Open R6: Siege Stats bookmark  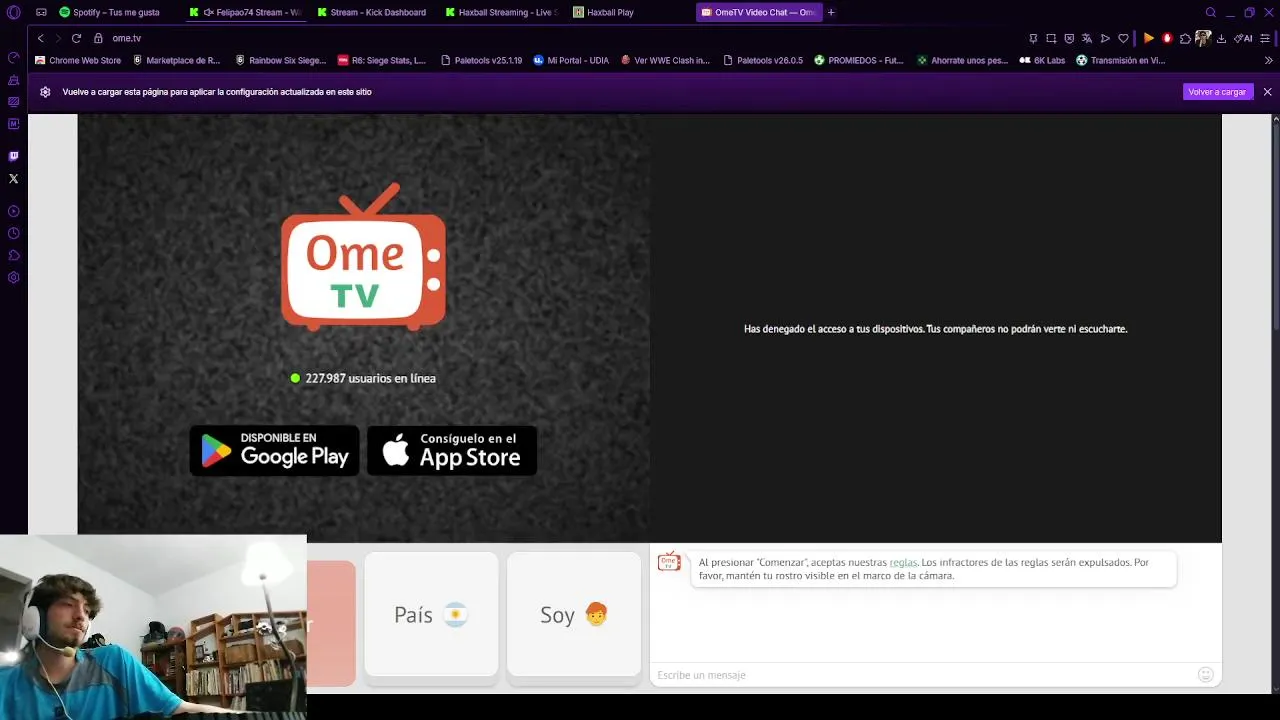pos(382,60)
